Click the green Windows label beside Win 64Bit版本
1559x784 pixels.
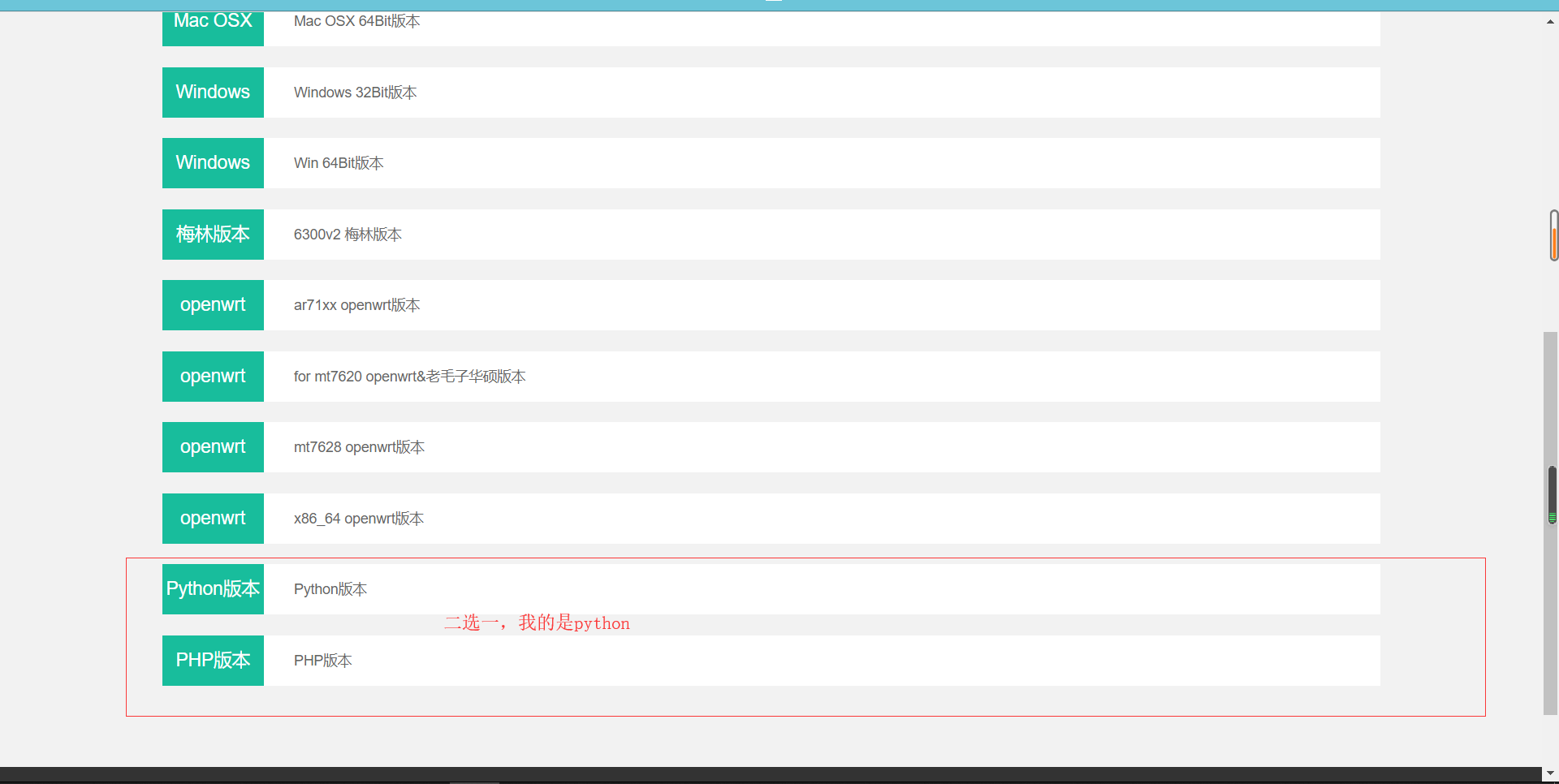213,163
